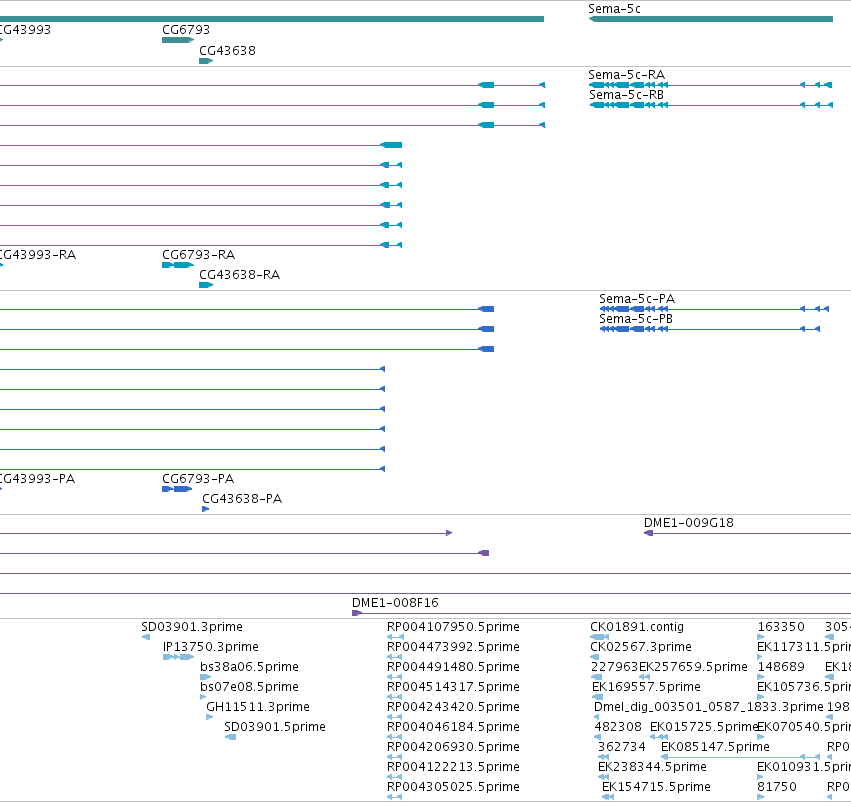Click the 482308 feature label
This screenshot has width=851, height=802.
tap(618, 727)
